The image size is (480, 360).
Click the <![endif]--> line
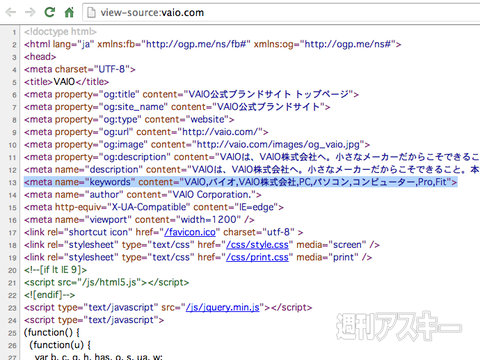click(49, 295)
